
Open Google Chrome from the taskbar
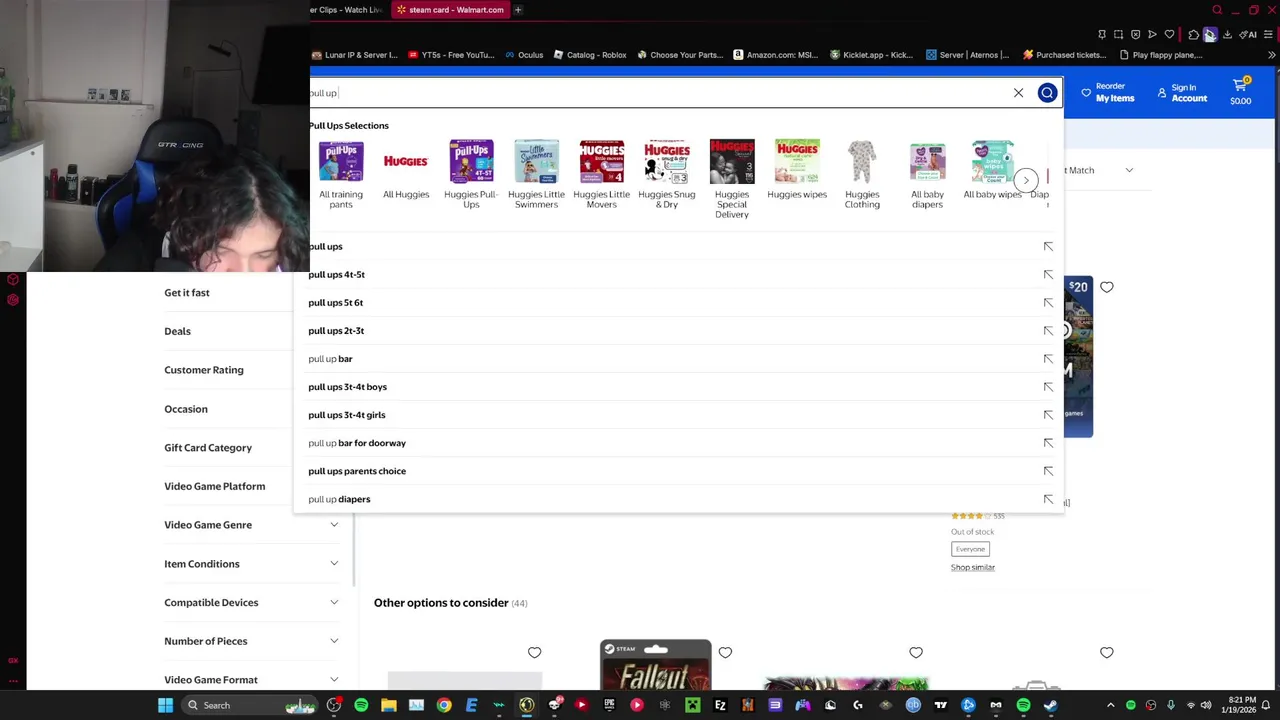[444, 705]
